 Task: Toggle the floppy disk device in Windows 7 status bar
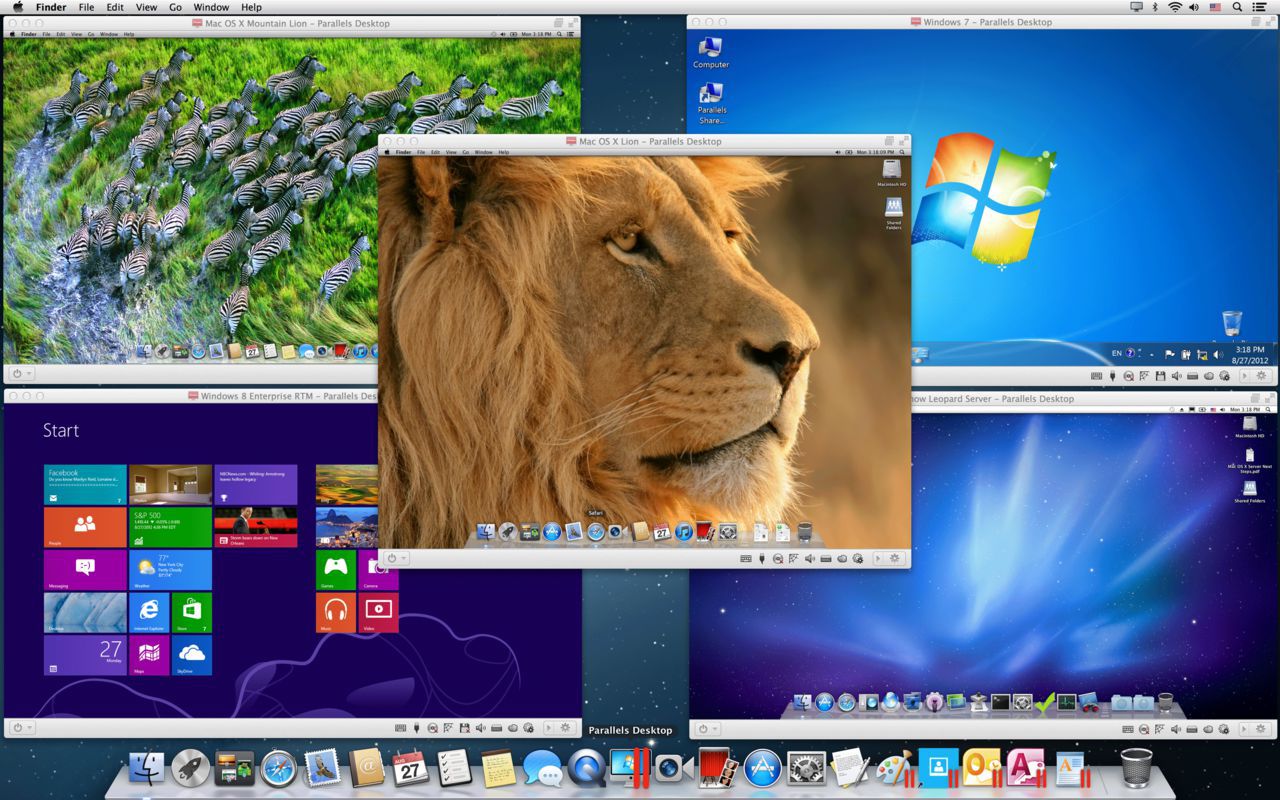pyautogui.click(x=1160, y=376)
